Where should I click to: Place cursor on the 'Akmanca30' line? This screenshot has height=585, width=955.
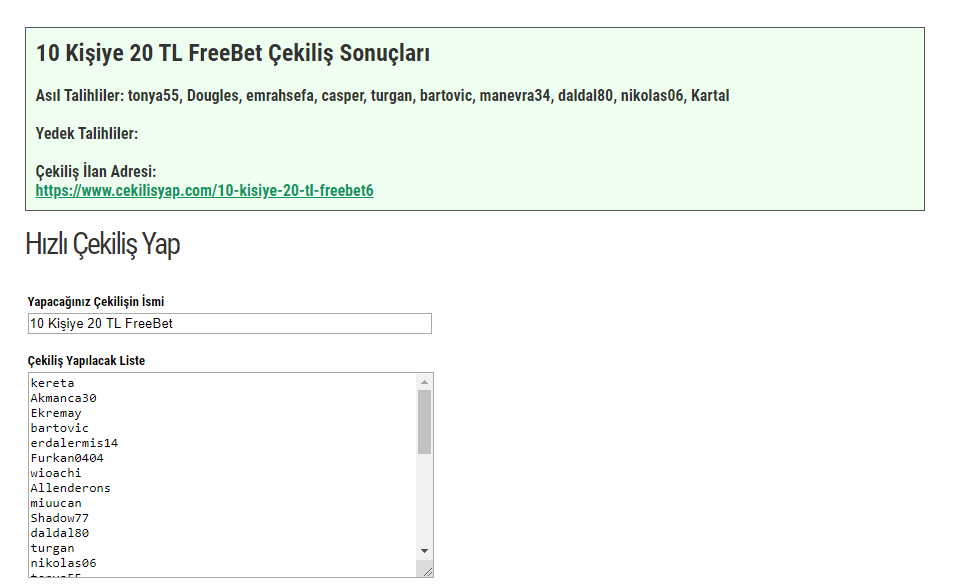pyautogui.click(x=63, y=398)
